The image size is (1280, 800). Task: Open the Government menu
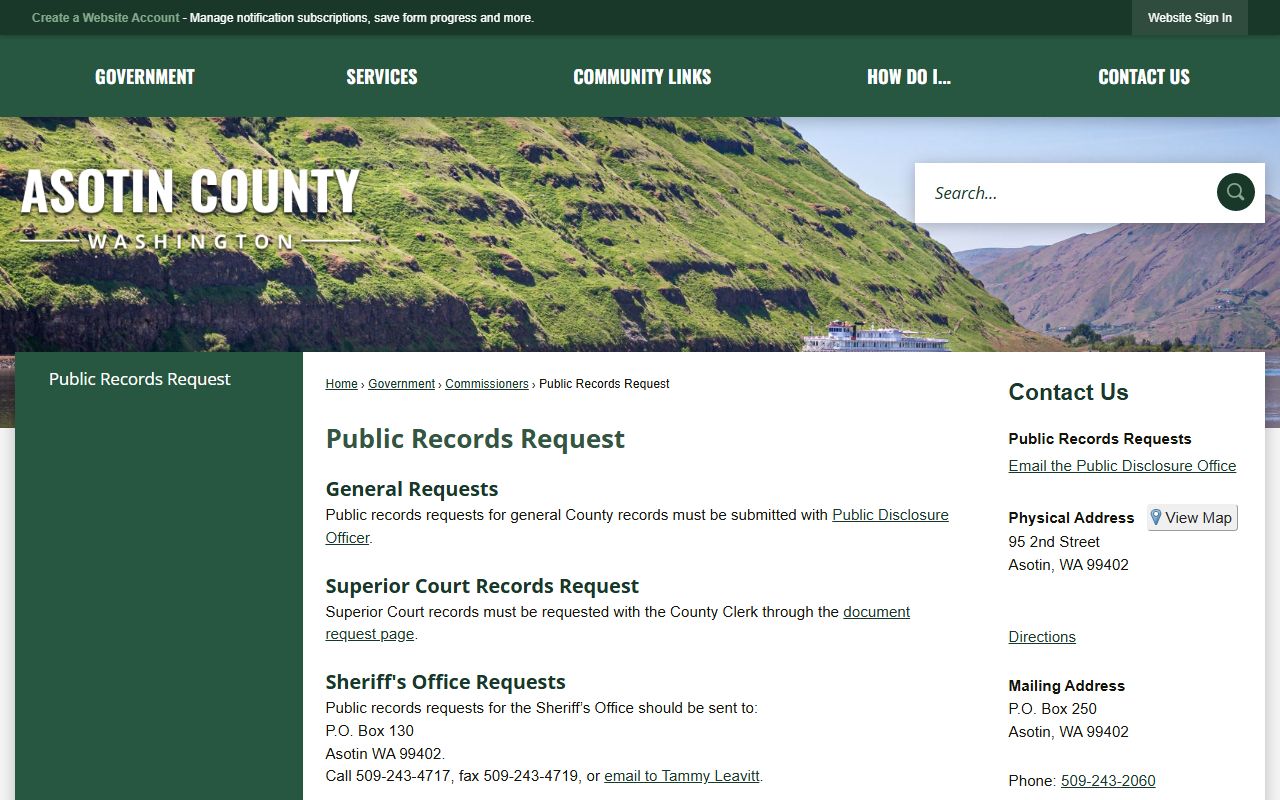pos(145,77)
